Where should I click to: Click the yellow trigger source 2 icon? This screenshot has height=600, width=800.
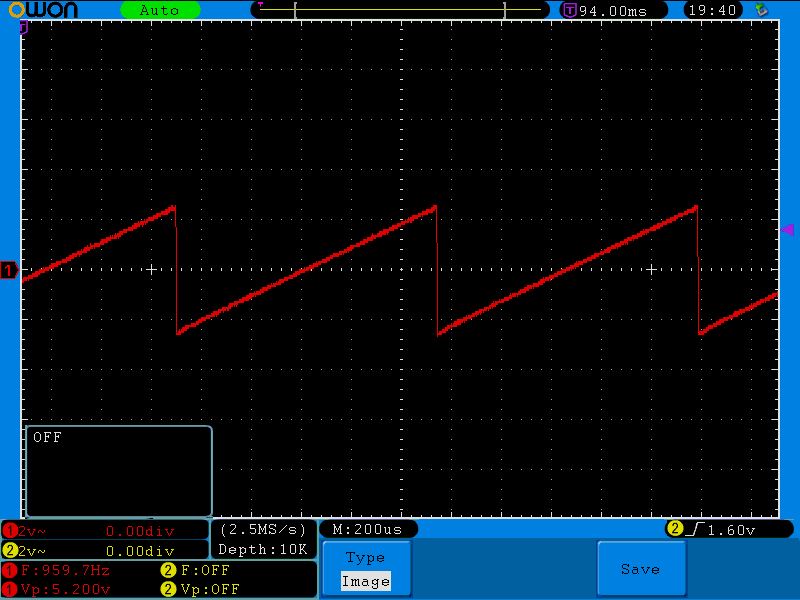point(675,529)
